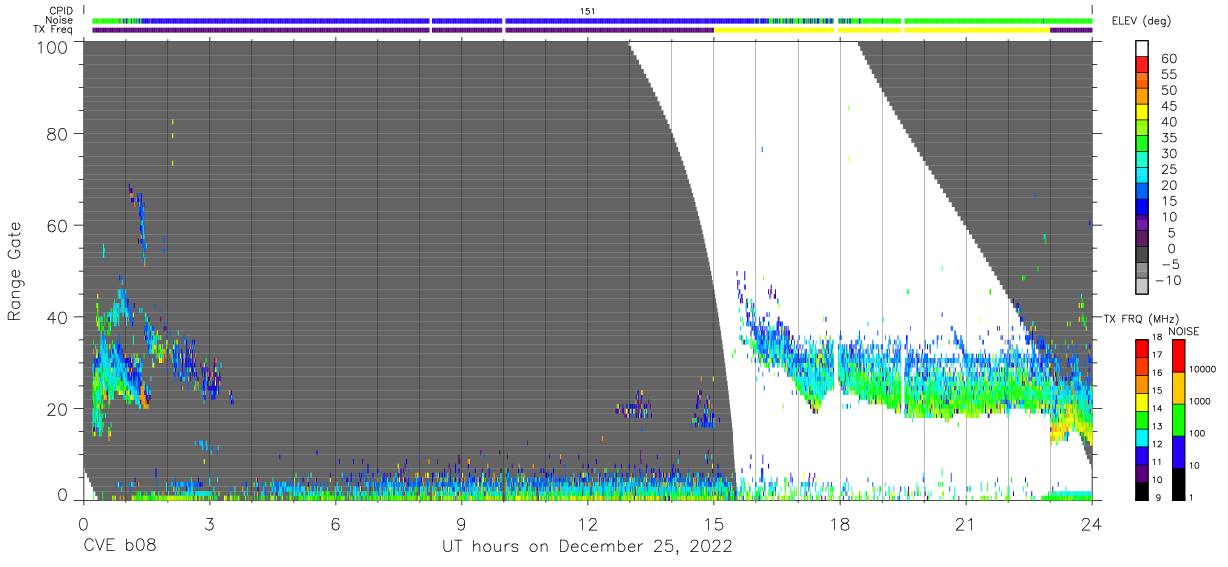Click the '60' label on the ELEV colorbar

click(x=1170, y=59)
